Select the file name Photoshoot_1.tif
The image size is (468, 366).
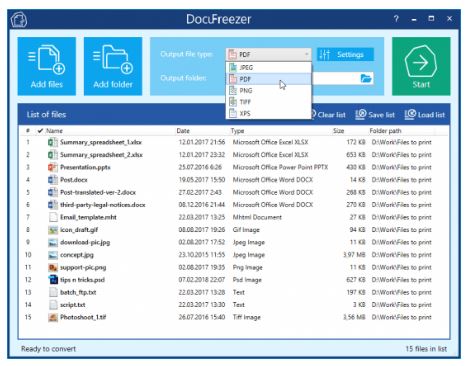(83, 317)
